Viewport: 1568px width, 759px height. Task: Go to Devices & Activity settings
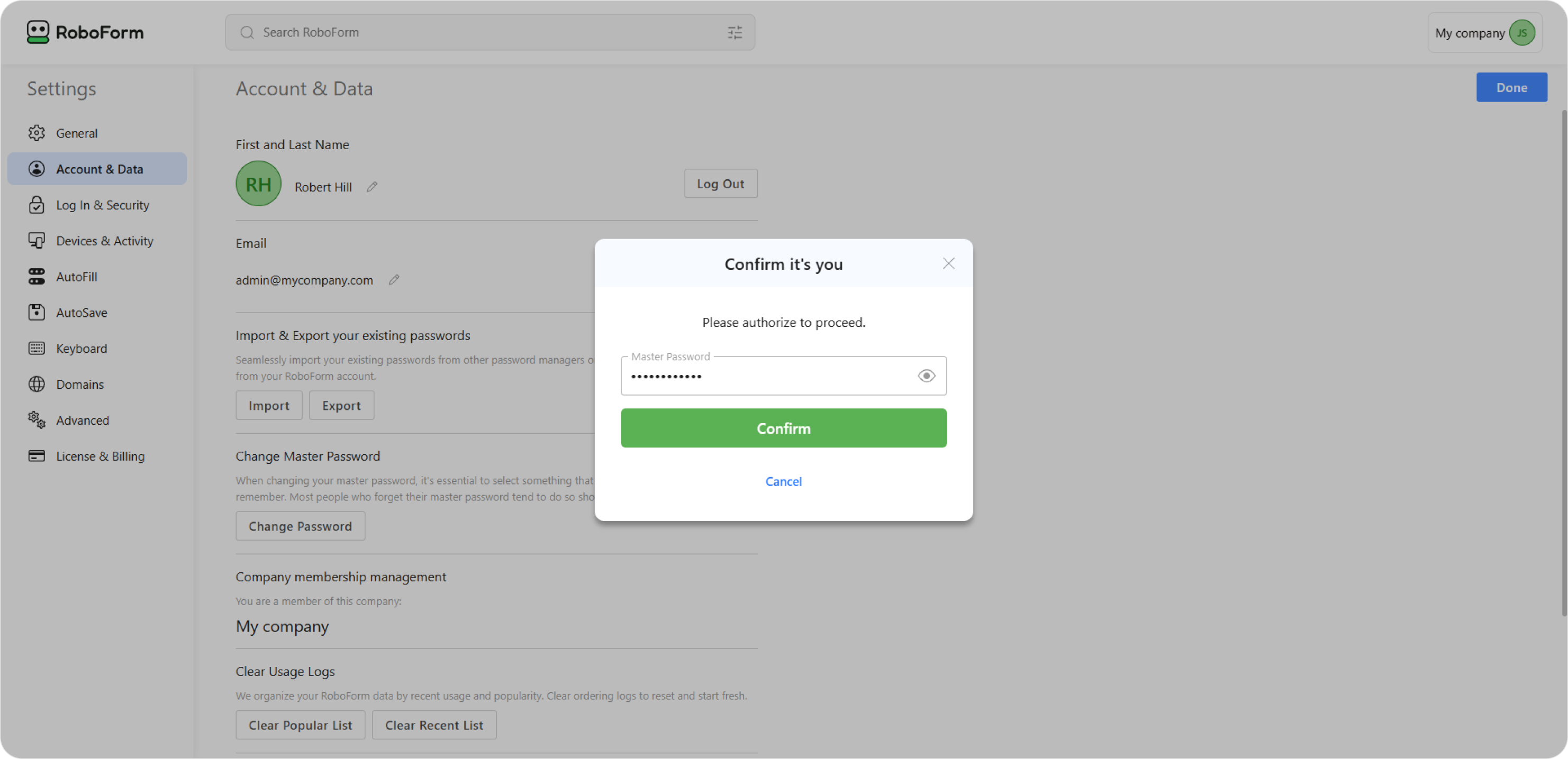(97, 240)
